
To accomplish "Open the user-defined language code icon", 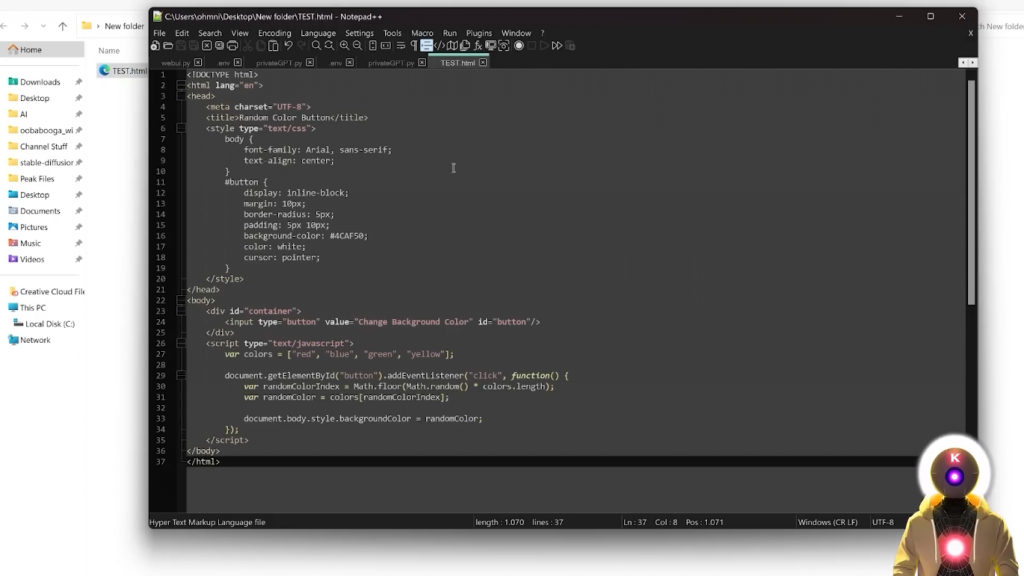I will (440, 46).
